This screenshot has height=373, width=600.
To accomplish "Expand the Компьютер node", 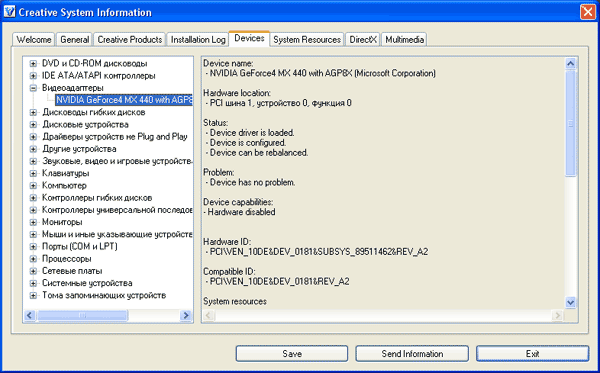I will pos(33,186).
